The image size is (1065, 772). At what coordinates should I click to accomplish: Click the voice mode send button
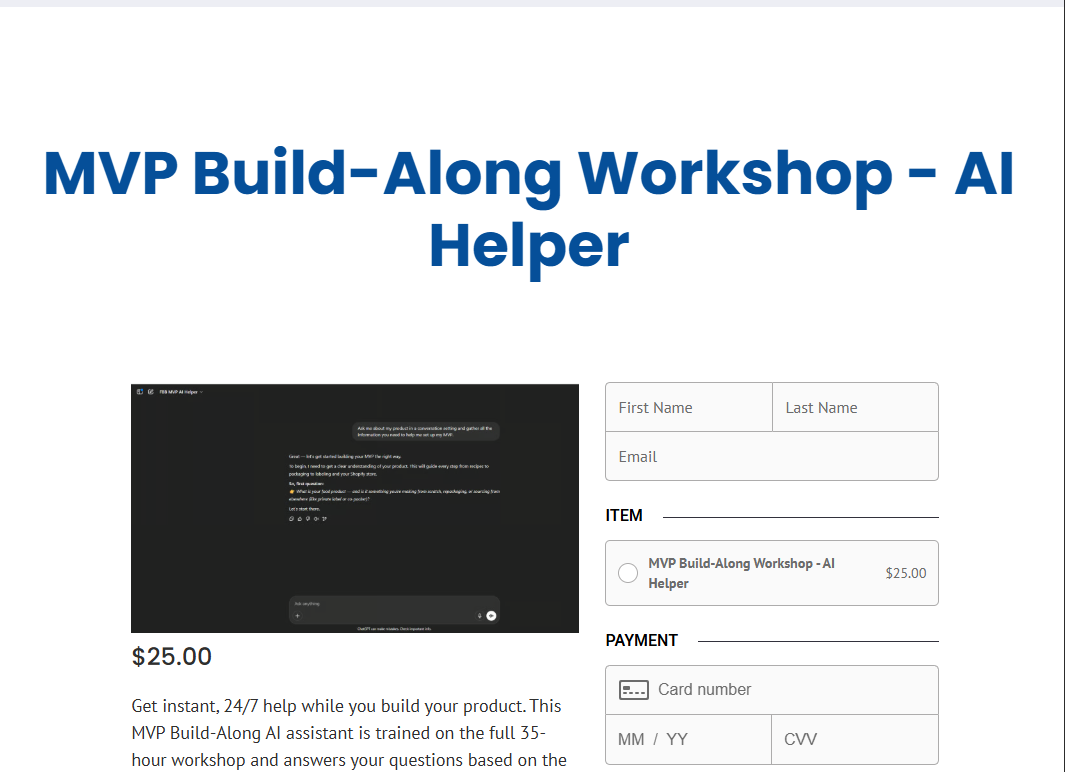(491, 615)
